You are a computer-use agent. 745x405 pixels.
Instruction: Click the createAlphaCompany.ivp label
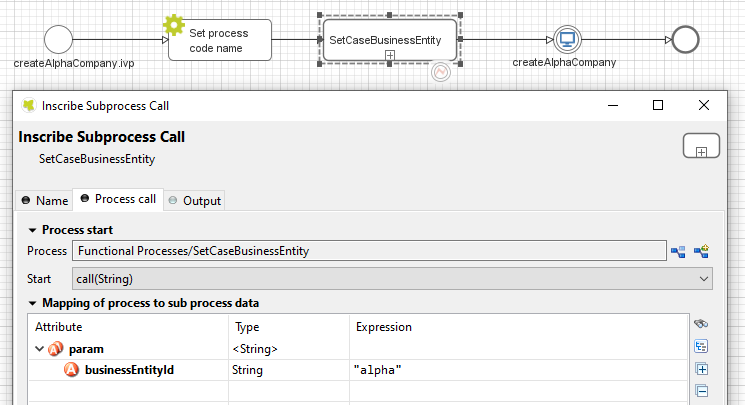pyautogui.click(x=74, y=63)
